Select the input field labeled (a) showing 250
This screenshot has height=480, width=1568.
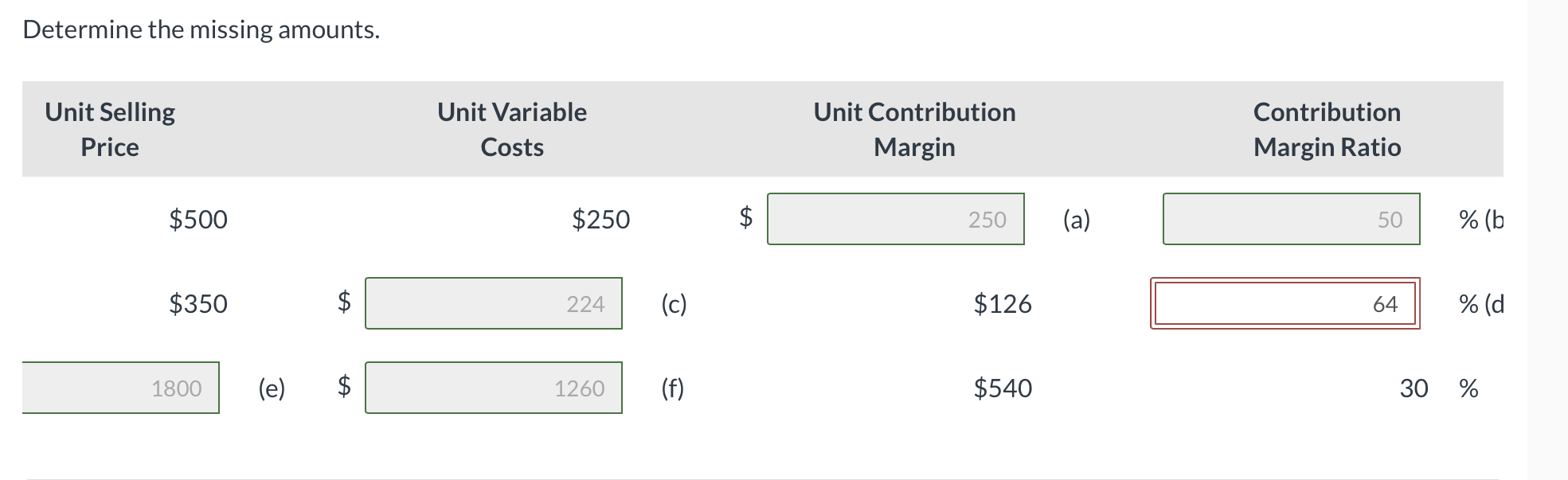[896, 220]
